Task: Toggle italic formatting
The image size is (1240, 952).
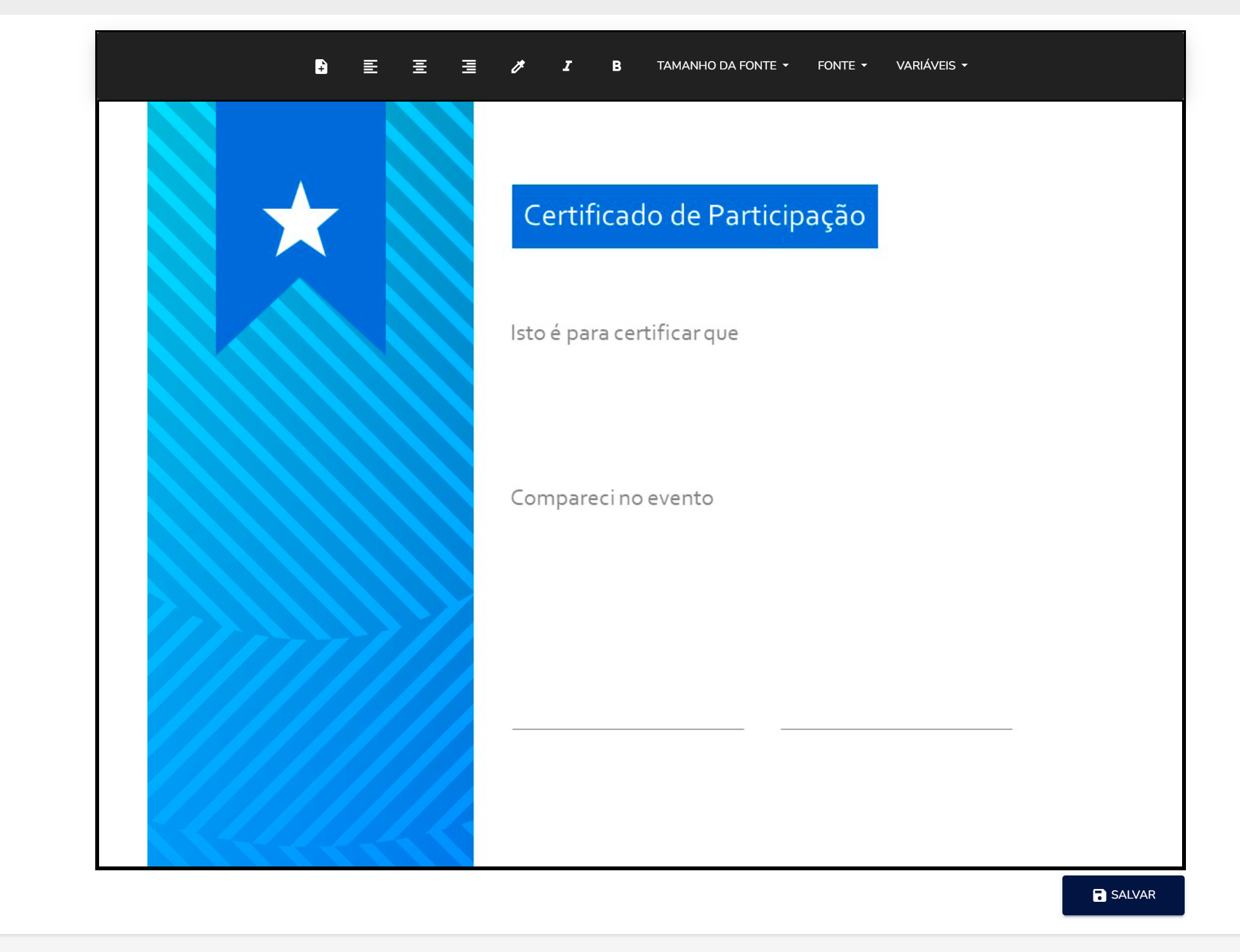Action: tap(568, 66)
